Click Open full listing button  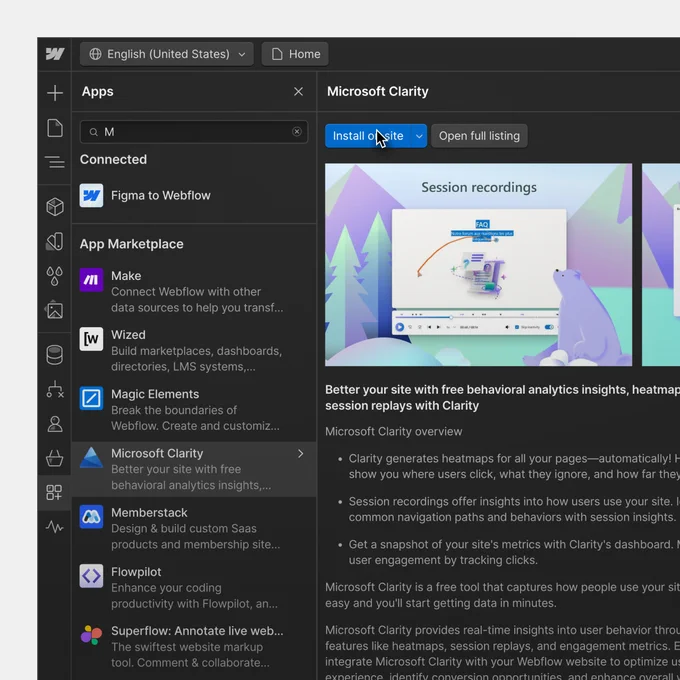[479, 136]
